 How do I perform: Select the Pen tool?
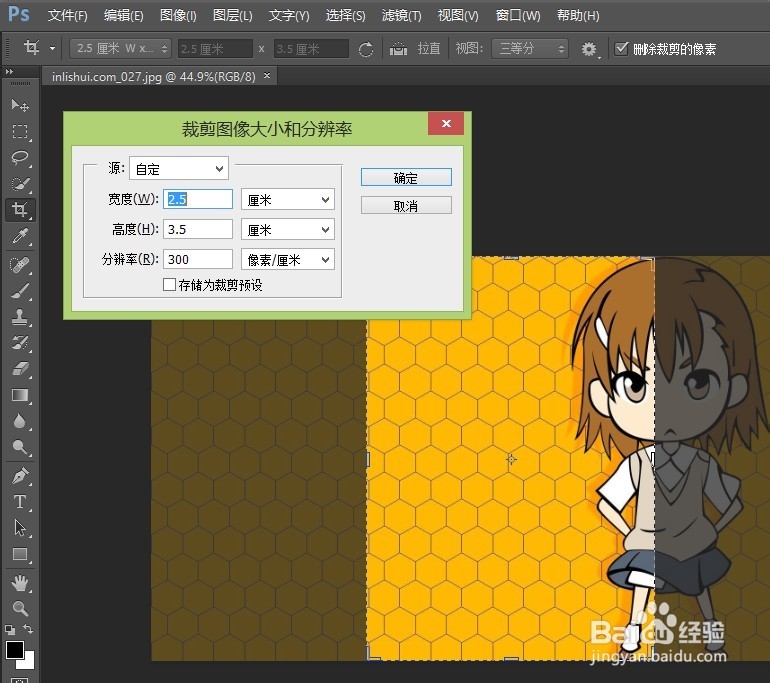tap(20, 476)
